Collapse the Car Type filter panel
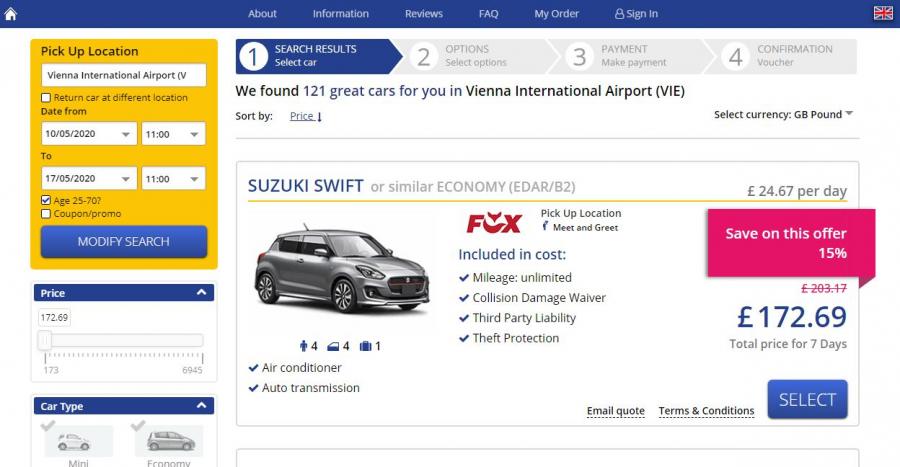This screenshot has width=900, height=467. pyautogui.click(x=201, y=406)
